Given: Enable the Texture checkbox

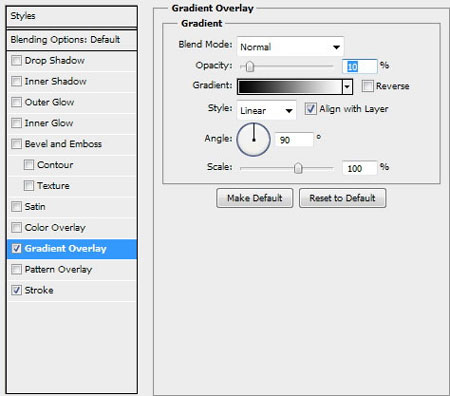Looking at the screenshot, I should (29, 186).
